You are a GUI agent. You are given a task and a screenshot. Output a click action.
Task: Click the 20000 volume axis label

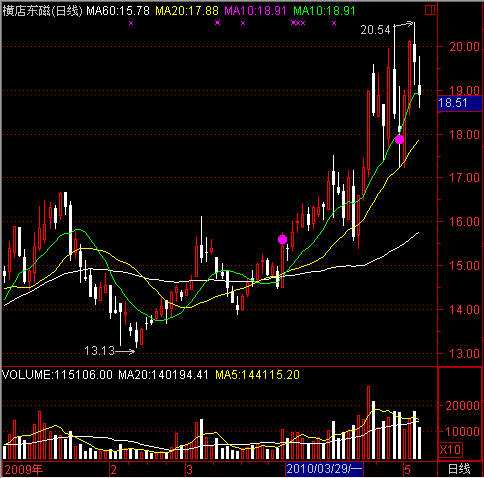click(462, 405)
